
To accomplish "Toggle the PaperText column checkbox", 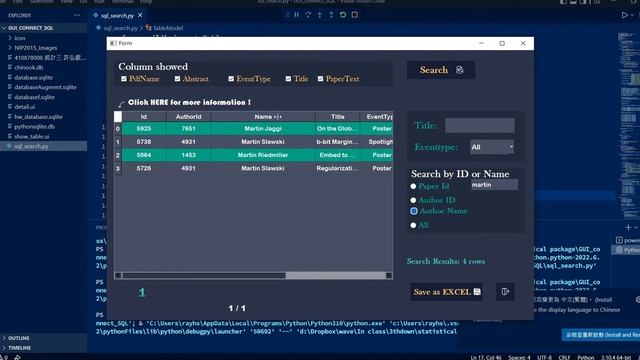I will pos(320,79).
